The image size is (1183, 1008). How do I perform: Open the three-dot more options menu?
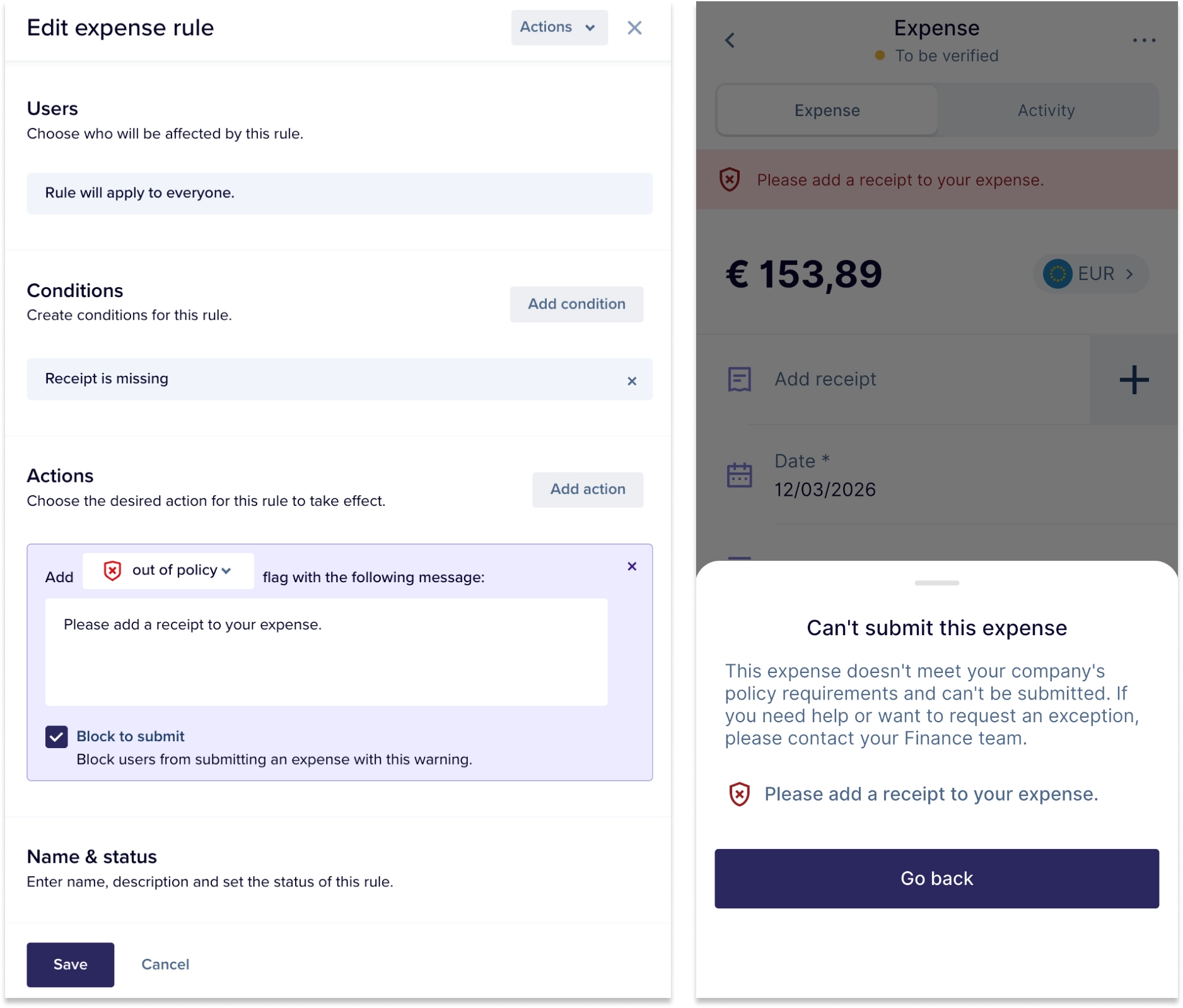(x=1143, y=40)
